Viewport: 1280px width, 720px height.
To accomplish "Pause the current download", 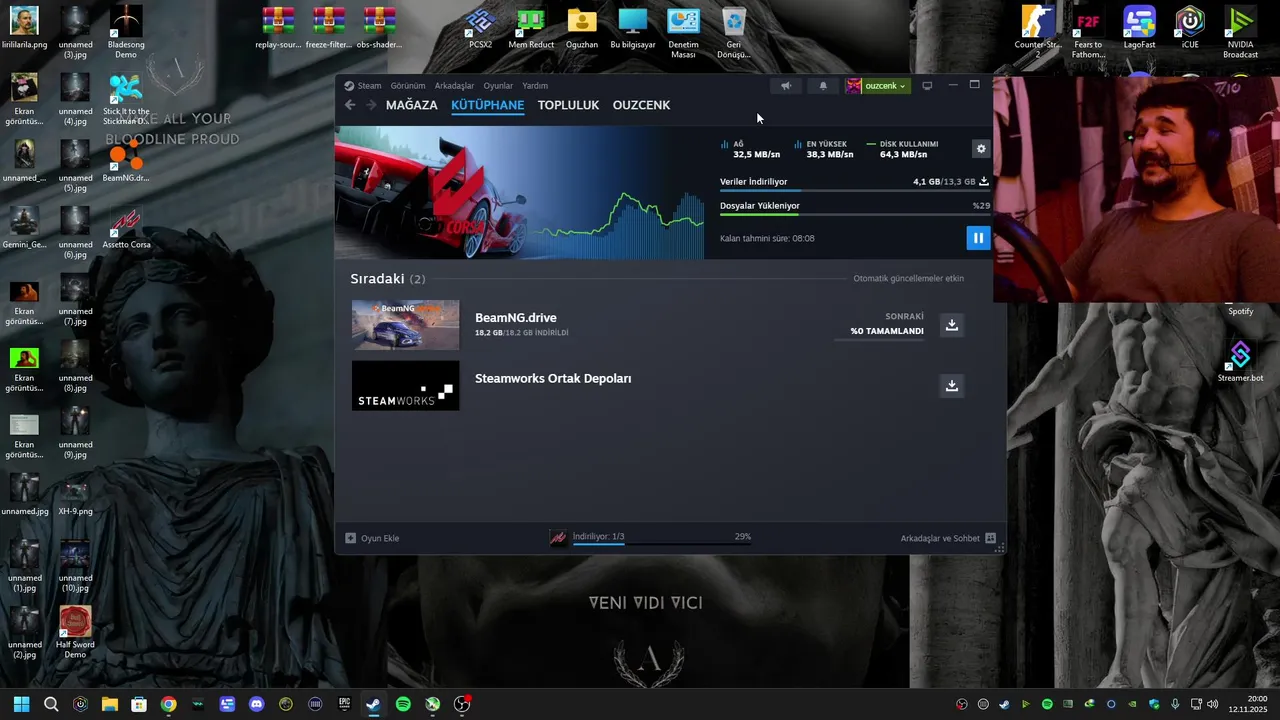I will pyautogui.click(x=978, y=238).
